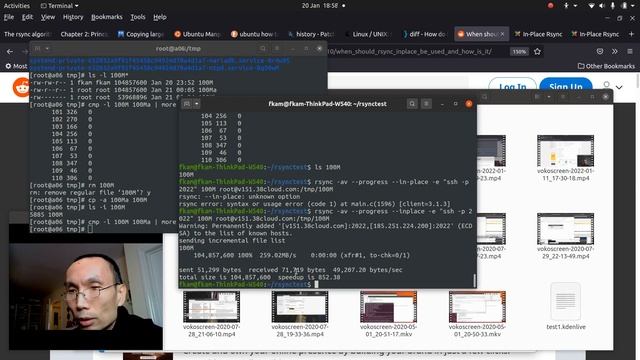640x360 pixels.
Task: Click the volume speaker icon in system tray
Action: tap(602, 6)
